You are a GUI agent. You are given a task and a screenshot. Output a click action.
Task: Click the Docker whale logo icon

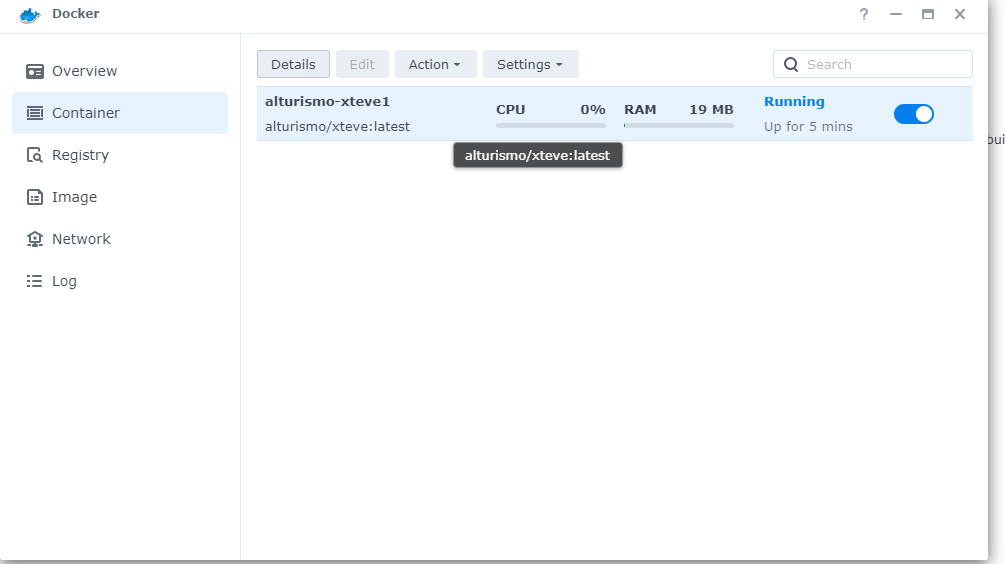coord(29,15)
